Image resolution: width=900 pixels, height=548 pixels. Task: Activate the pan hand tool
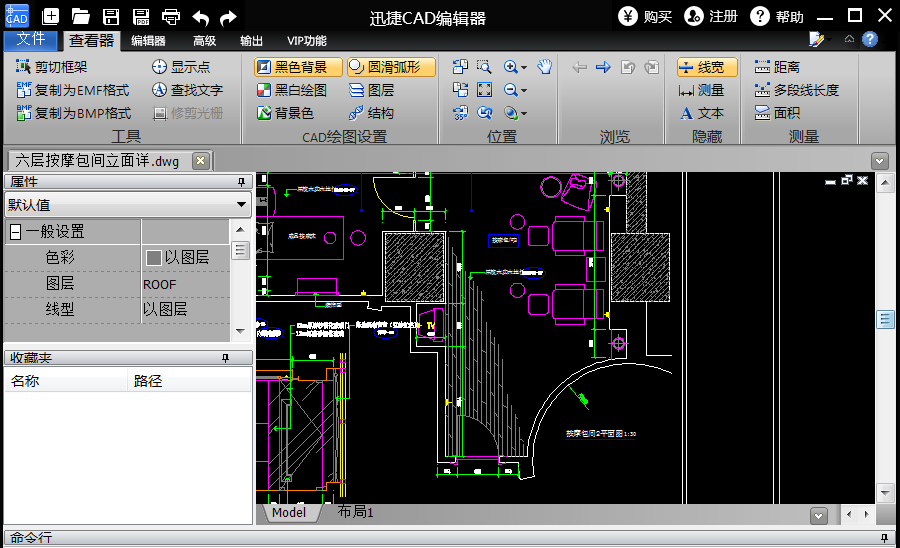click(x=544, y=67)
